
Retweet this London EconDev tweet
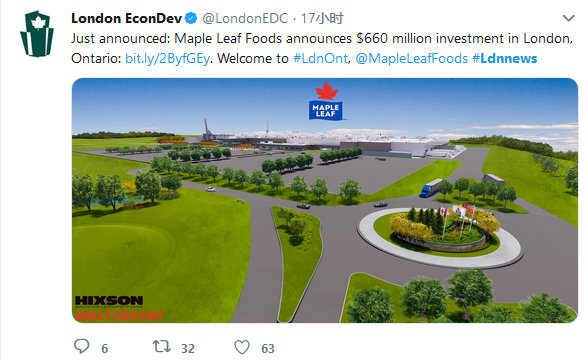(161, 346)
